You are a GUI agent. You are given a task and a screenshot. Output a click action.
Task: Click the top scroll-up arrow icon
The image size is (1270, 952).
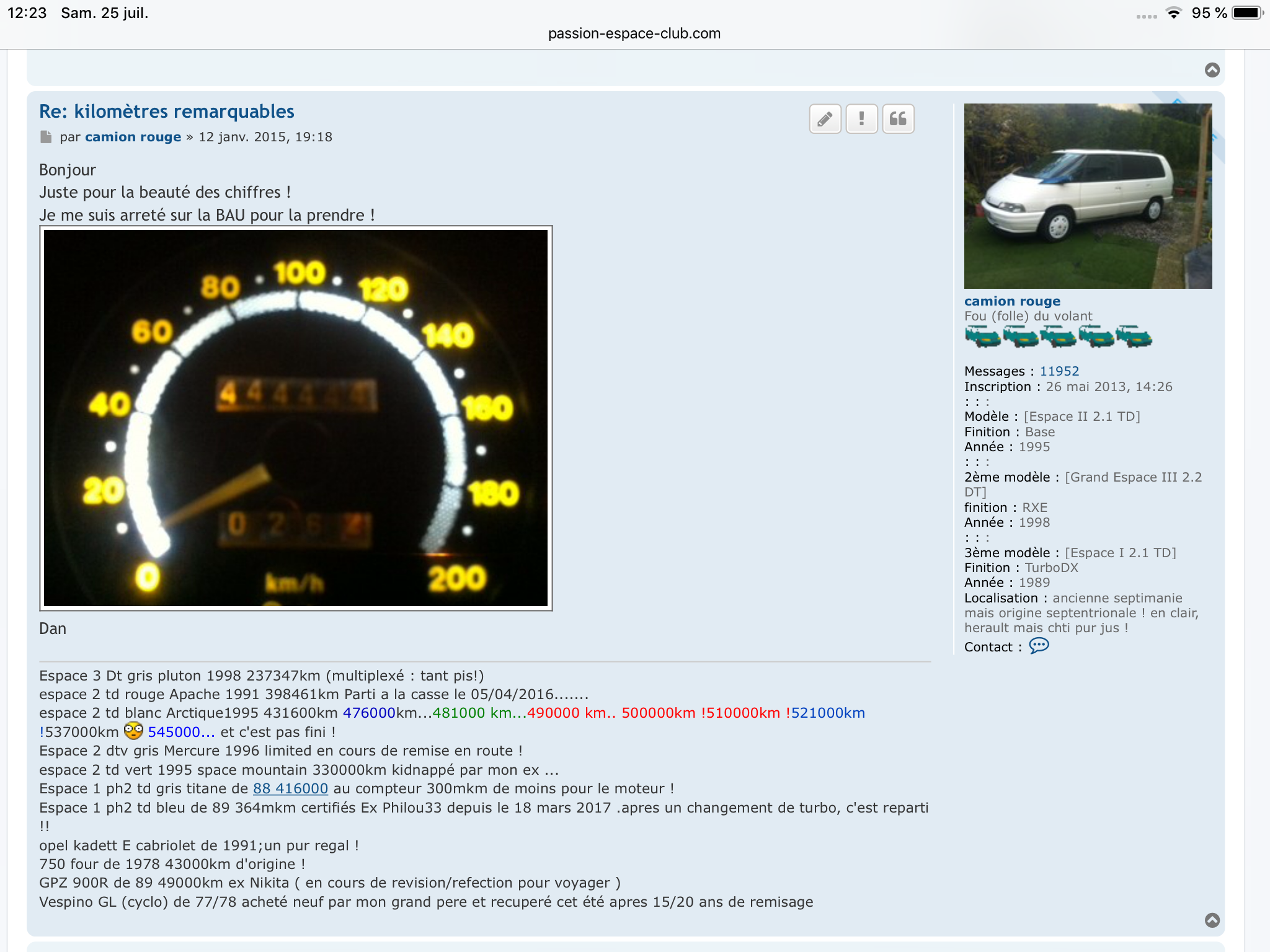click(x=1212, y=70)
